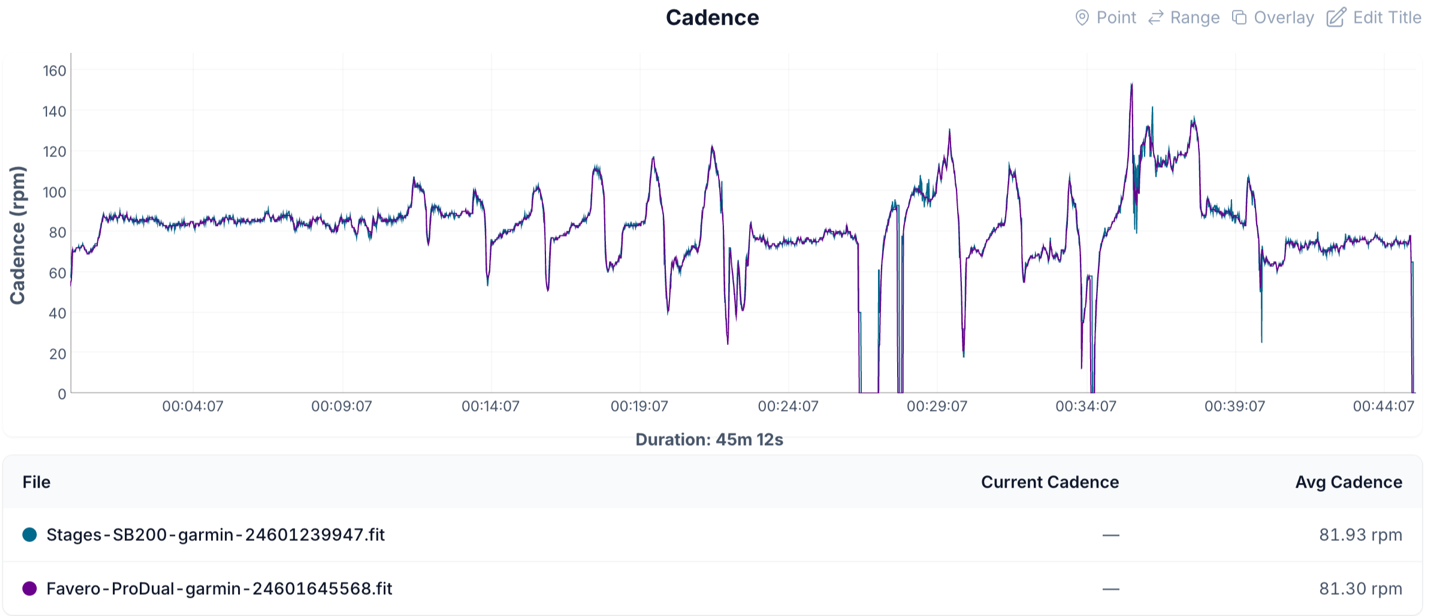Click Favero row Current Cadence dash
This screenshot has height=616, width=1436.
pyautogui.click(x=1110, y=589)
